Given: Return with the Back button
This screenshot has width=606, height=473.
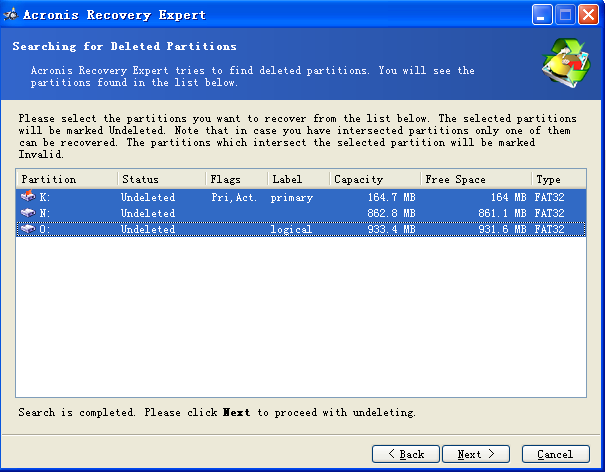Looking at the screenshot, I should tap(406, 454).
